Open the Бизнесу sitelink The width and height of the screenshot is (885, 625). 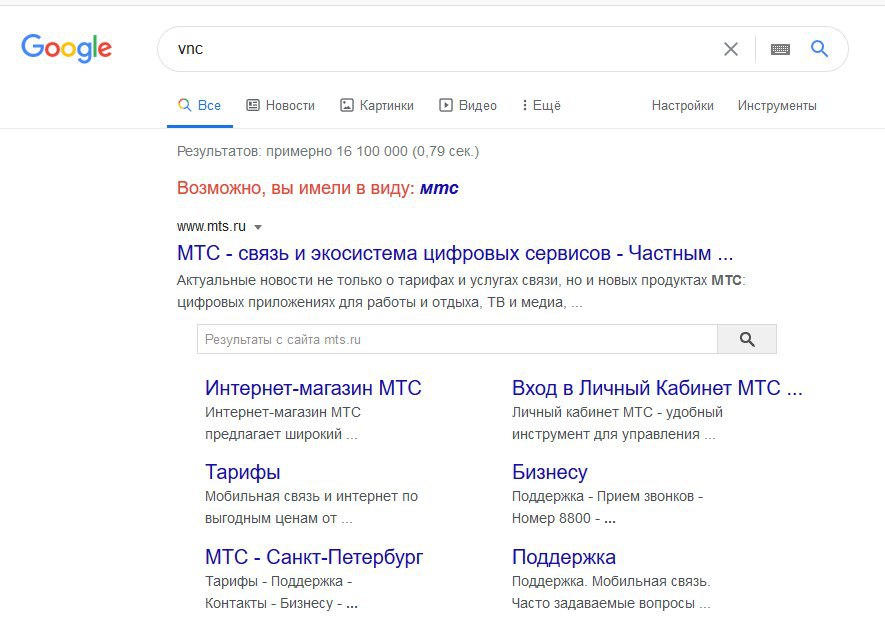click(550, 472)
